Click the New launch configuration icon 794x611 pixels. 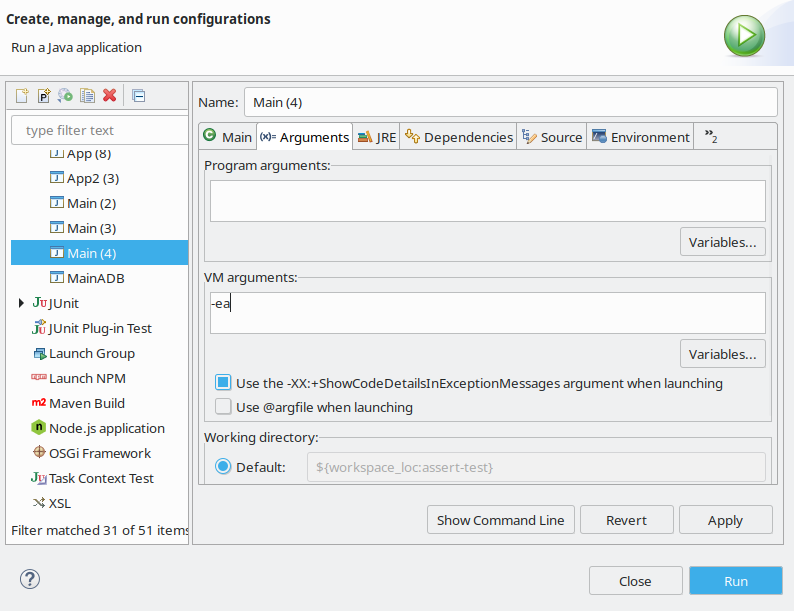[22, 96]
